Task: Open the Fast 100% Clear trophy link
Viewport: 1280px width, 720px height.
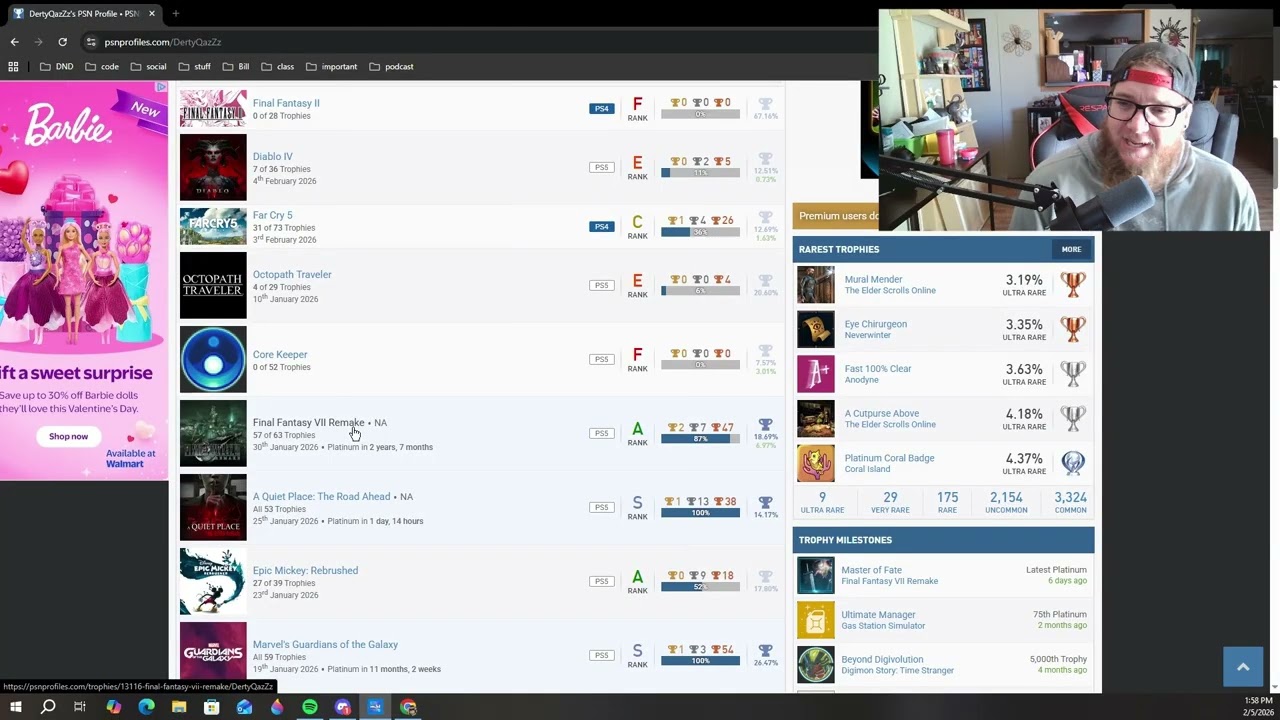Action: click(878, 368)
